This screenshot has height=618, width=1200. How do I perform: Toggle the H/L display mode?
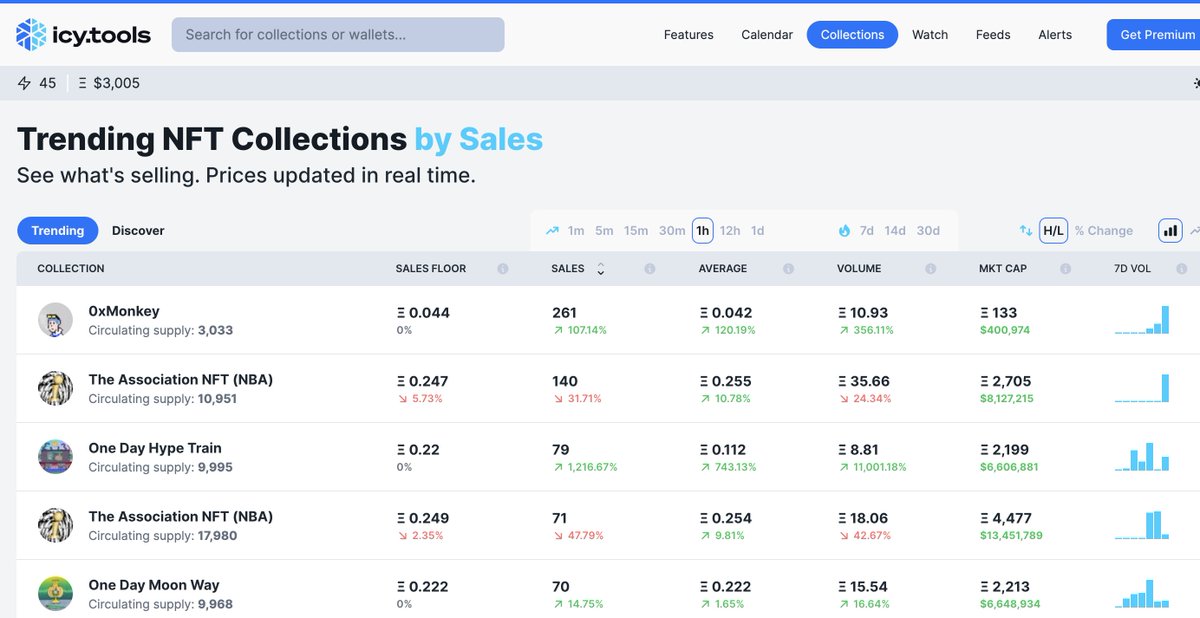1054,231
